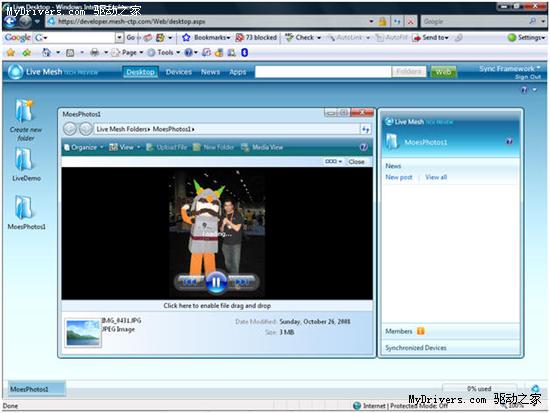Click the Members notification icon
Image resolution: width=550 pixels, height=413 pixels.
pos(420,331)
